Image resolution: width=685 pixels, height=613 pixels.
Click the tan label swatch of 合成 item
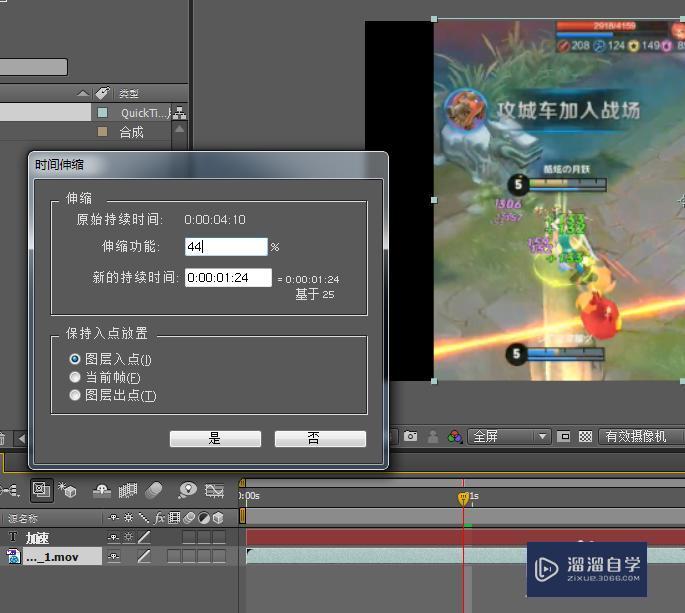click(103, 132)
